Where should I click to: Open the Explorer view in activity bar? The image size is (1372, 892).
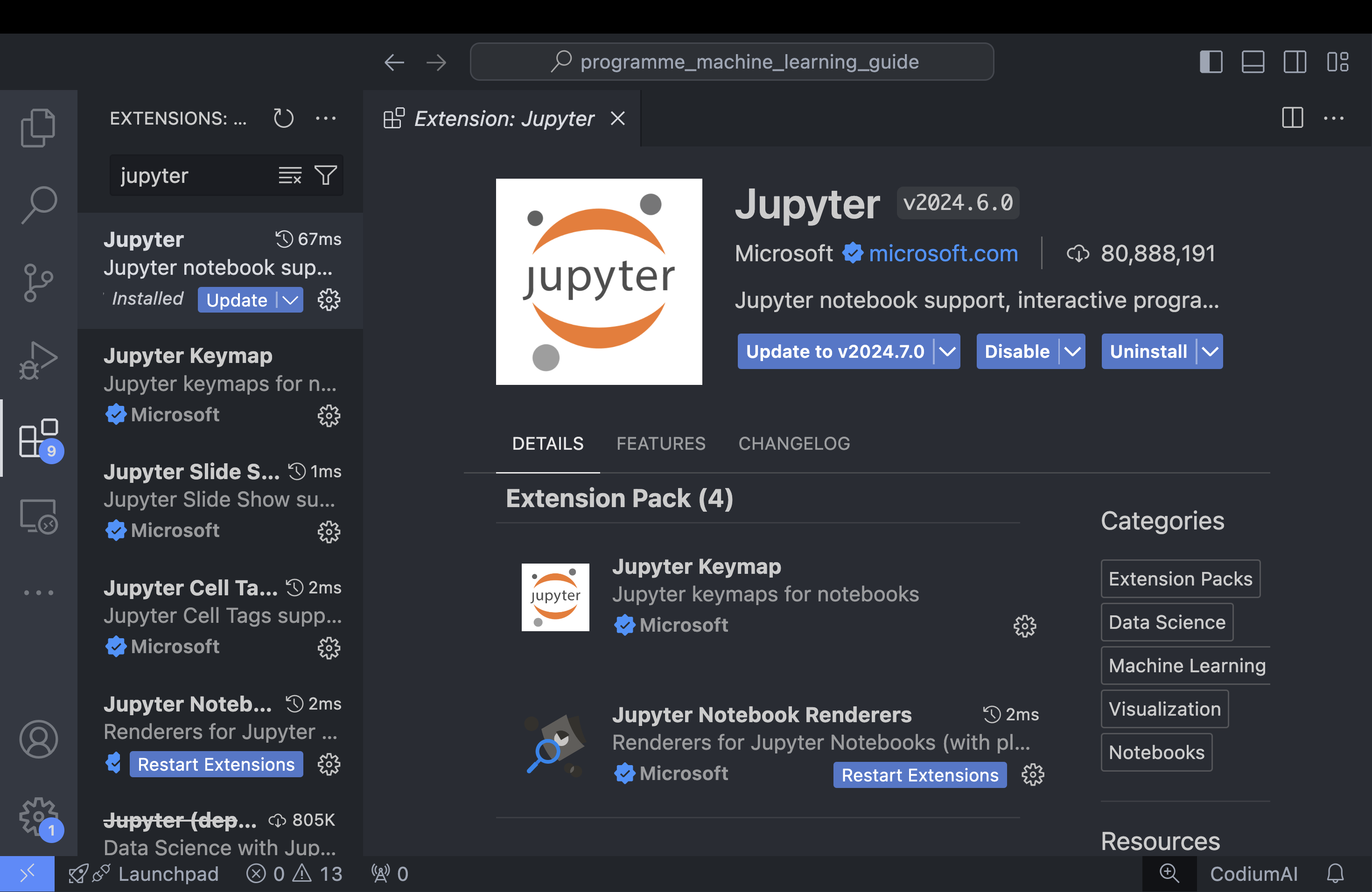[38, 127]
